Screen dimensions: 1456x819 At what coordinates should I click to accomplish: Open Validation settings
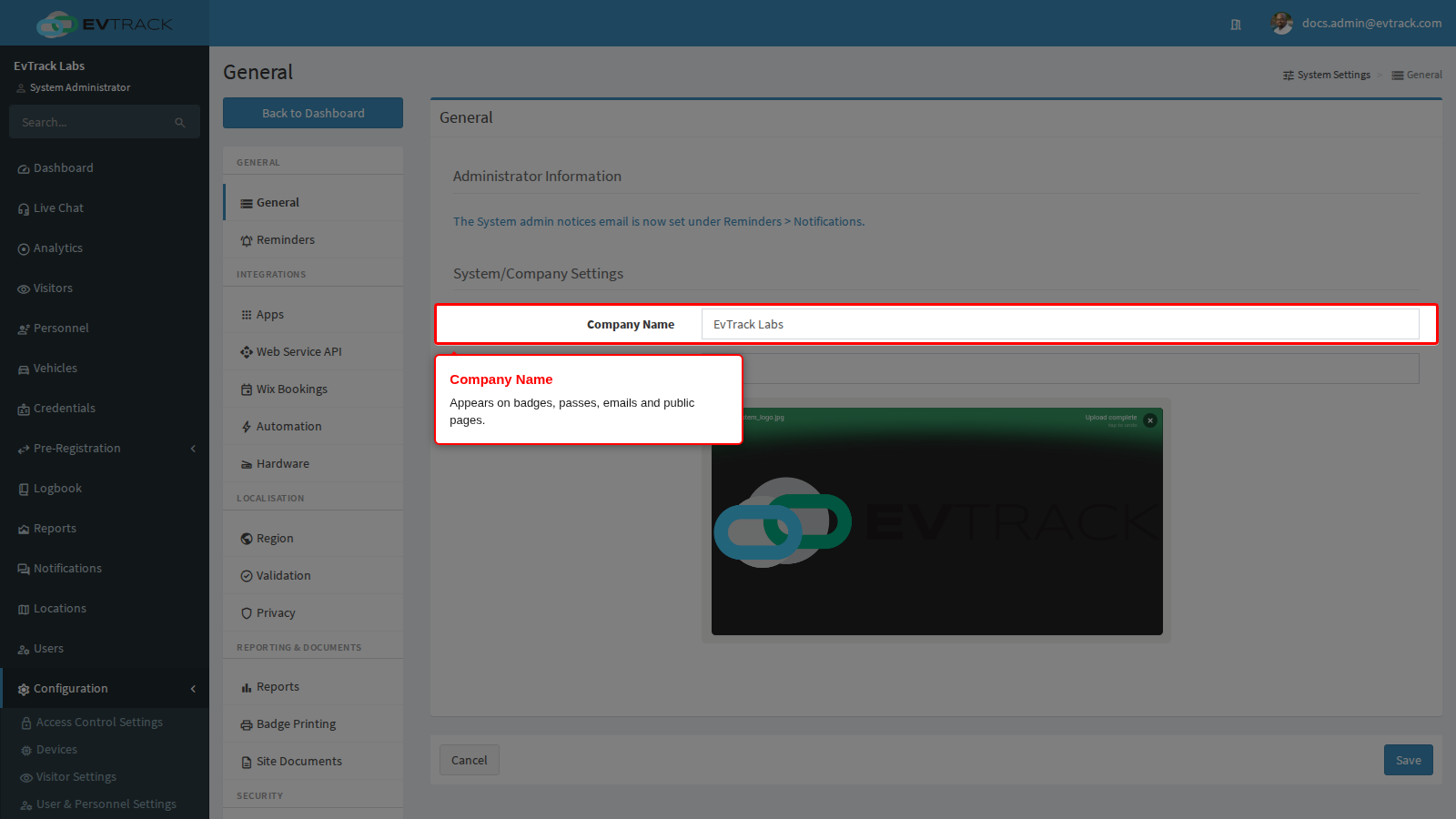pyautogui.click(x=313, y=576)
